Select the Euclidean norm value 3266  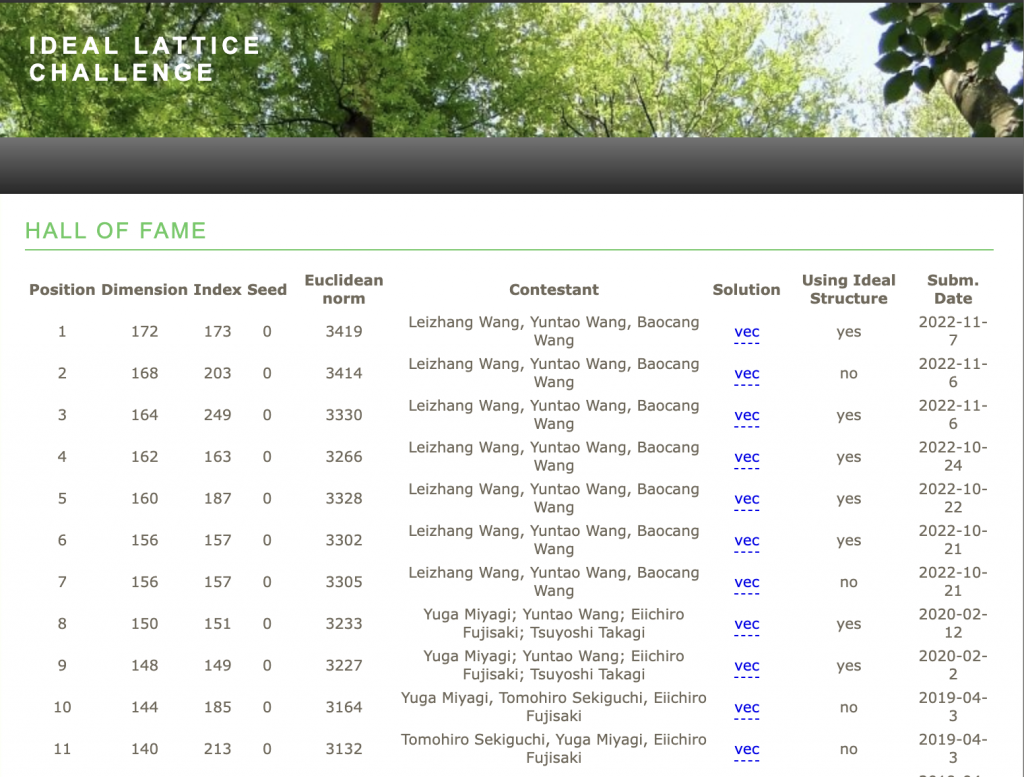344,457
